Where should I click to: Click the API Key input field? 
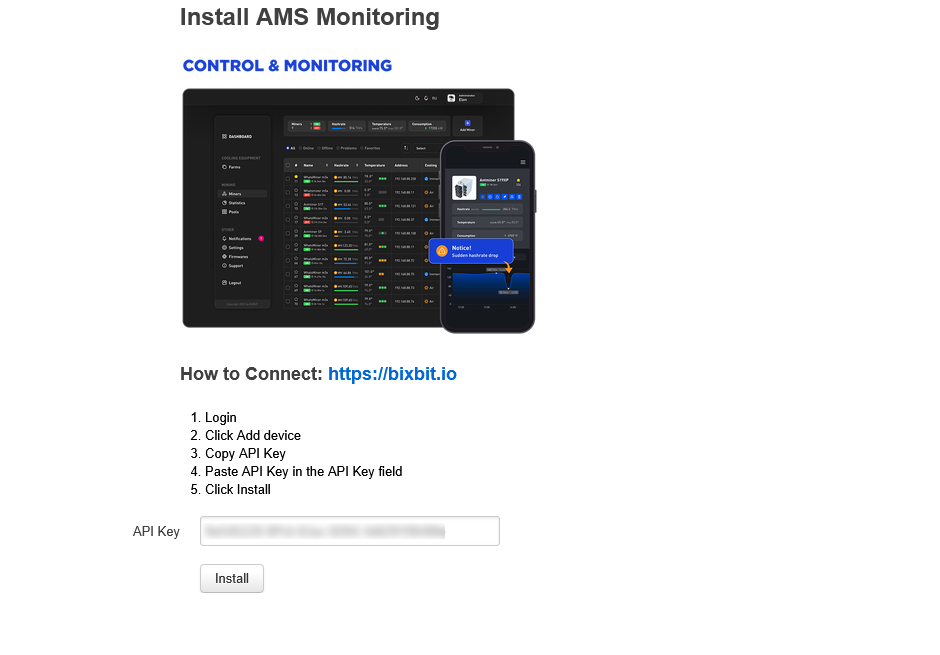[350, 531]
